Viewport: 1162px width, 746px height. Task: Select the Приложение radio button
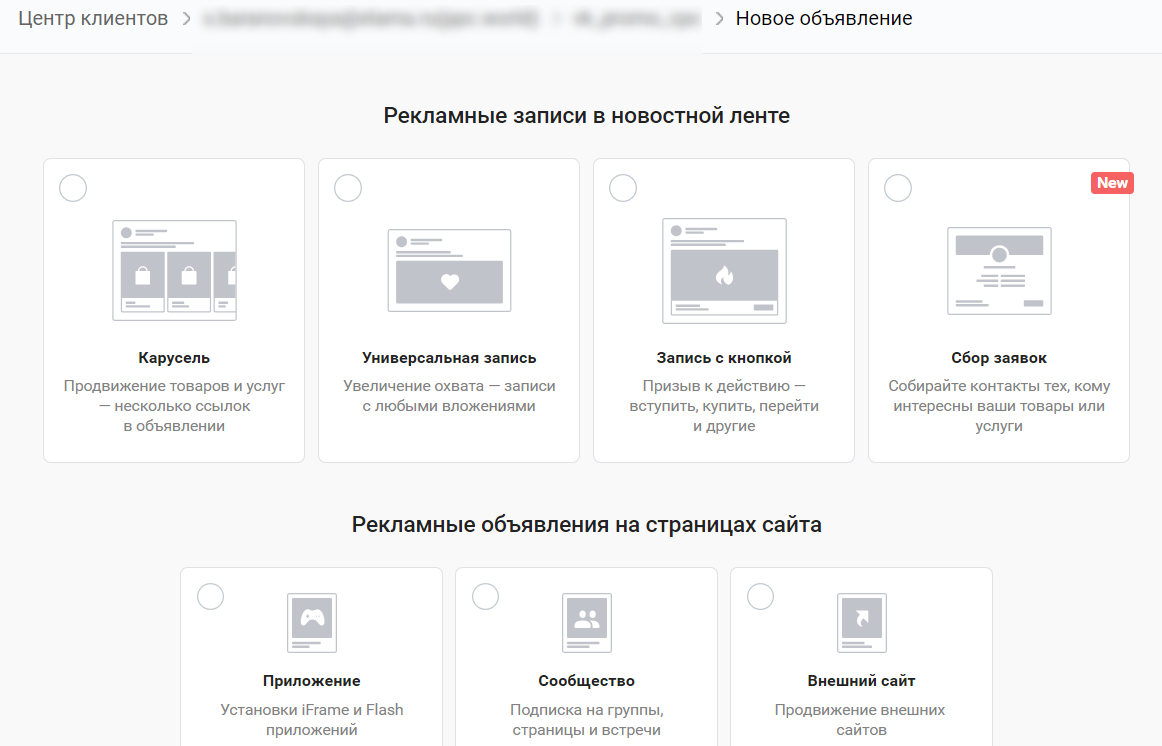tap(210, 596)
